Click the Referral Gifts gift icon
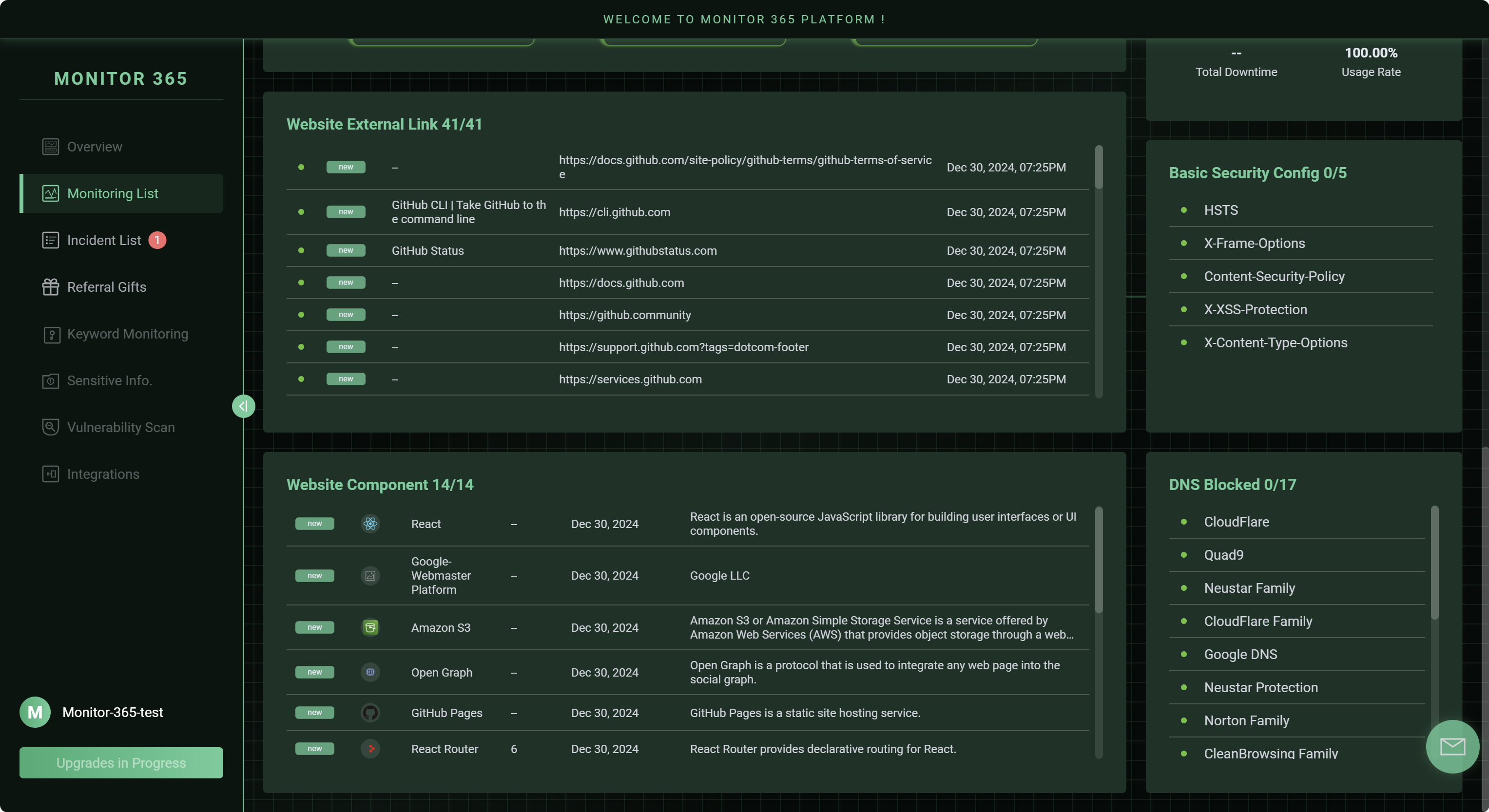 click(50, 287)
